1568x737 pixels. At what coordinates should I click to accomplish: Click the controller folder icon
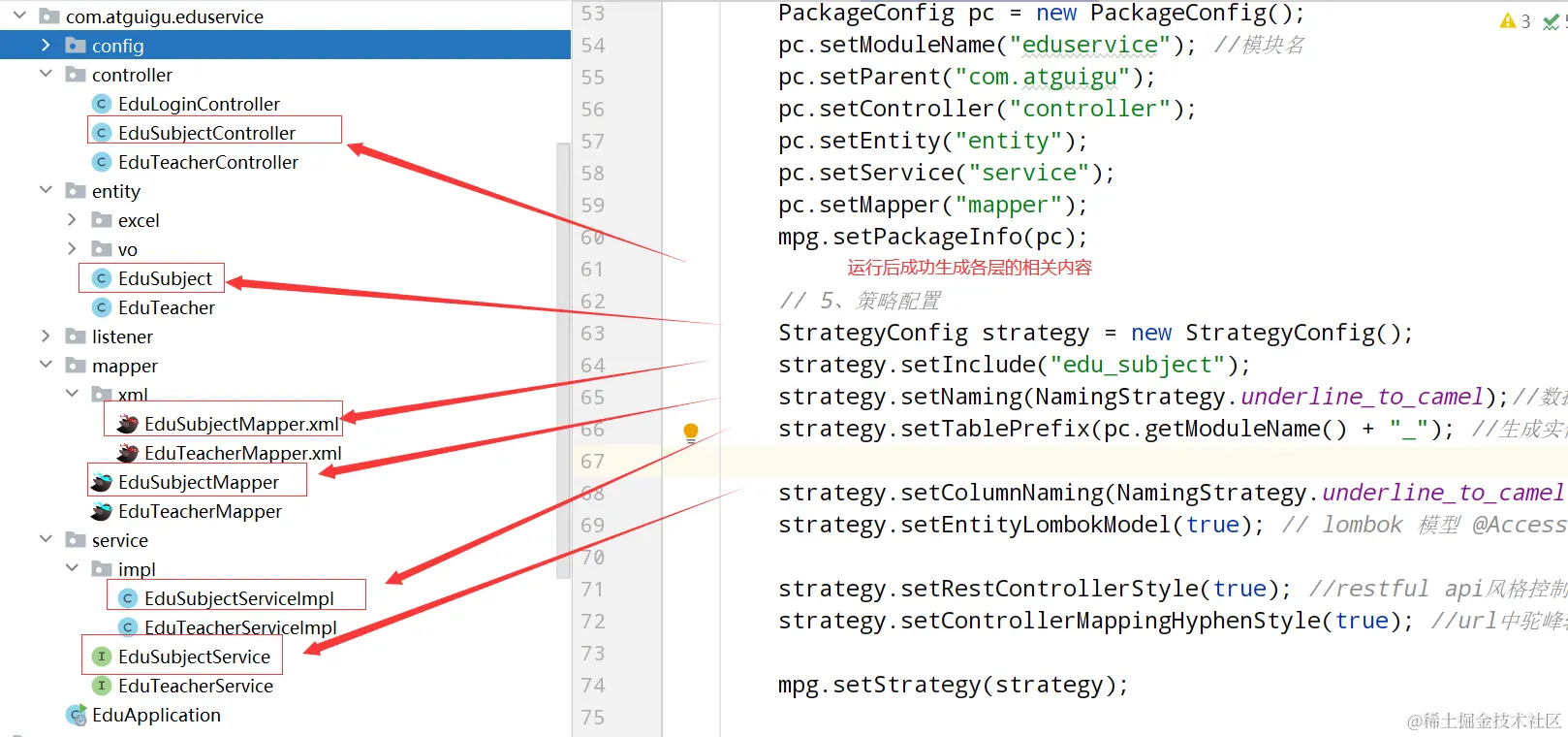point(76,75)
